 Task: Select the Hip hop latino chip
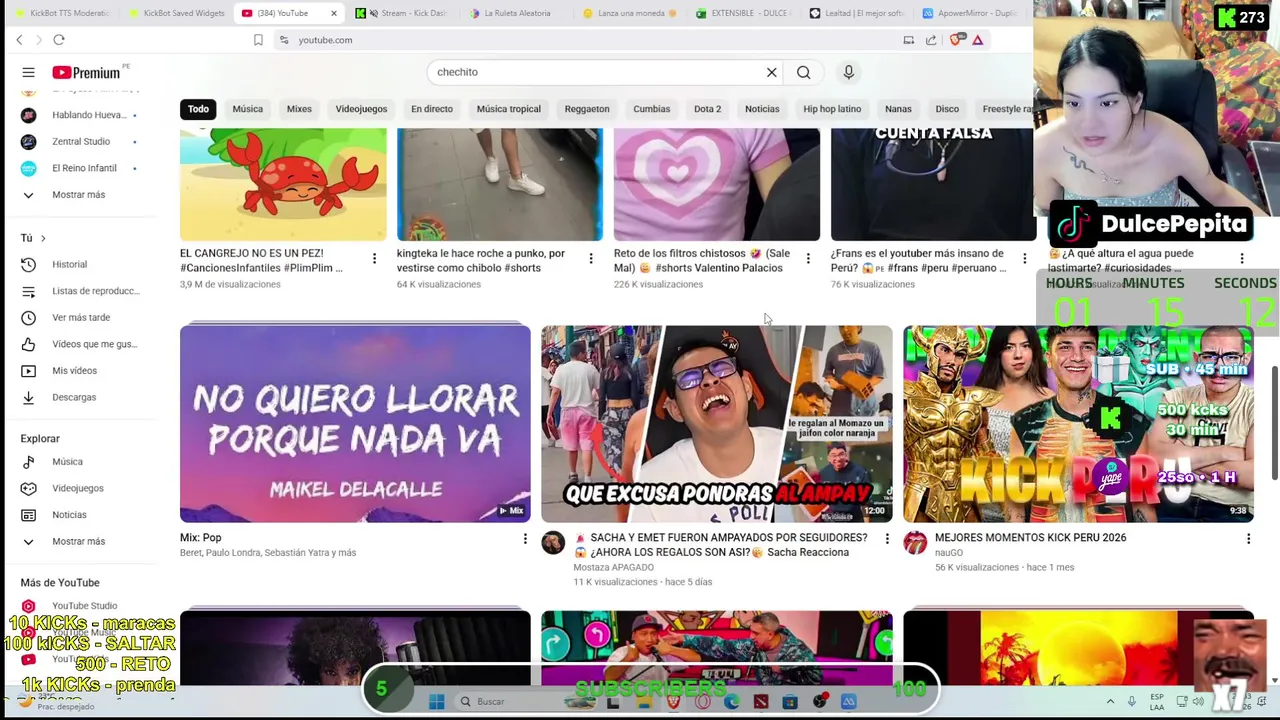pyautogui.click(x=832, y=109)
